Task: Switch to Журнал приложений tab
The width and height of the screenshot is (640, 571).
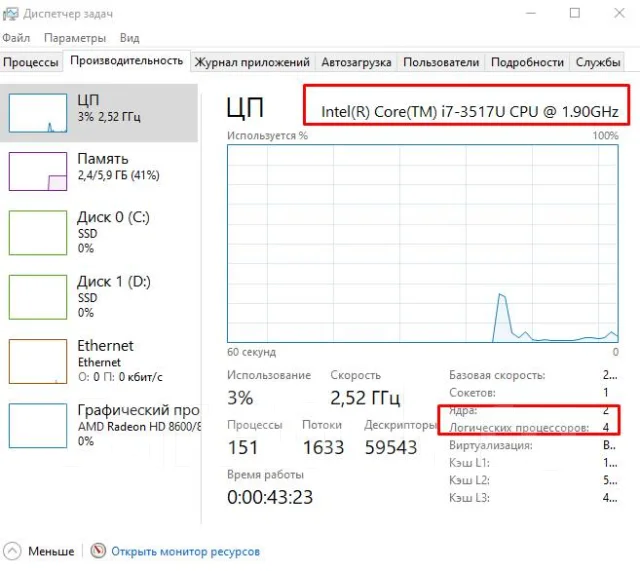Action: (252, 62)
